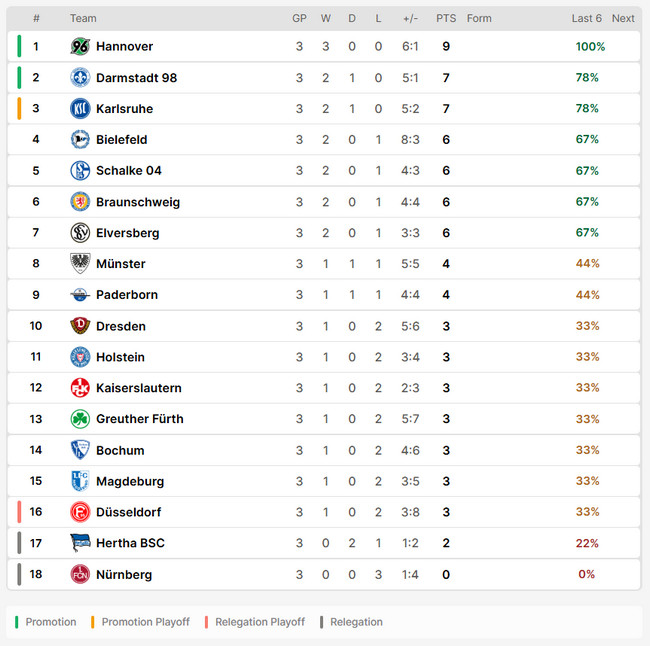This screenshot has height=646, width=650.
Task: Open the Braunschweig crest icon
Action: (x=80, y=201)
